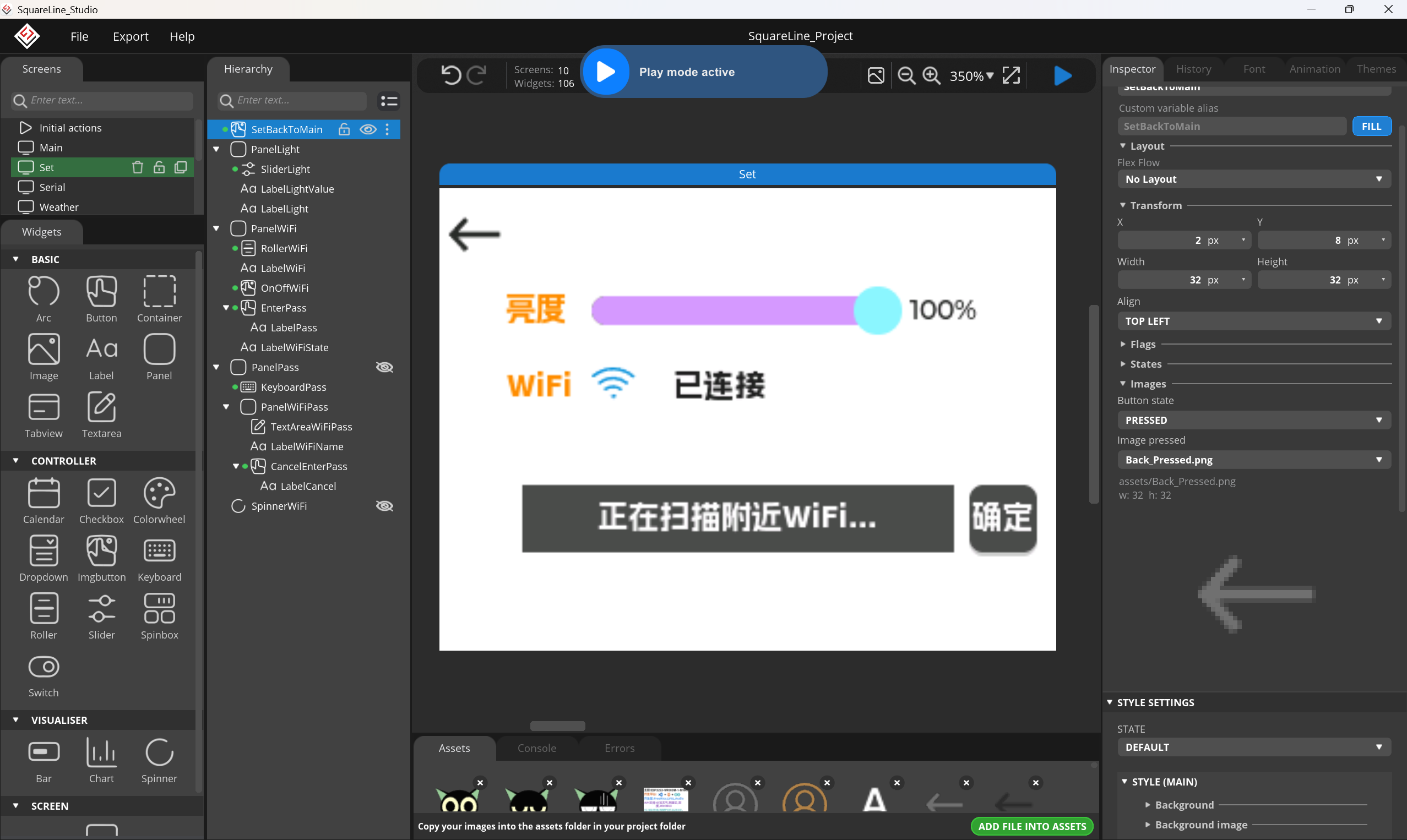Click ADD FILE INTO ASSETS button
1407x840 pixels.
coord(1031,826)
